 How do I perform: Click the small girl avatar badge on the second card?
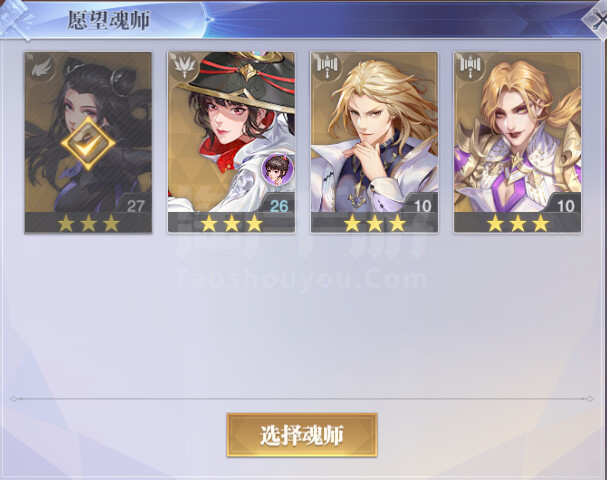(x=277, y=170)
